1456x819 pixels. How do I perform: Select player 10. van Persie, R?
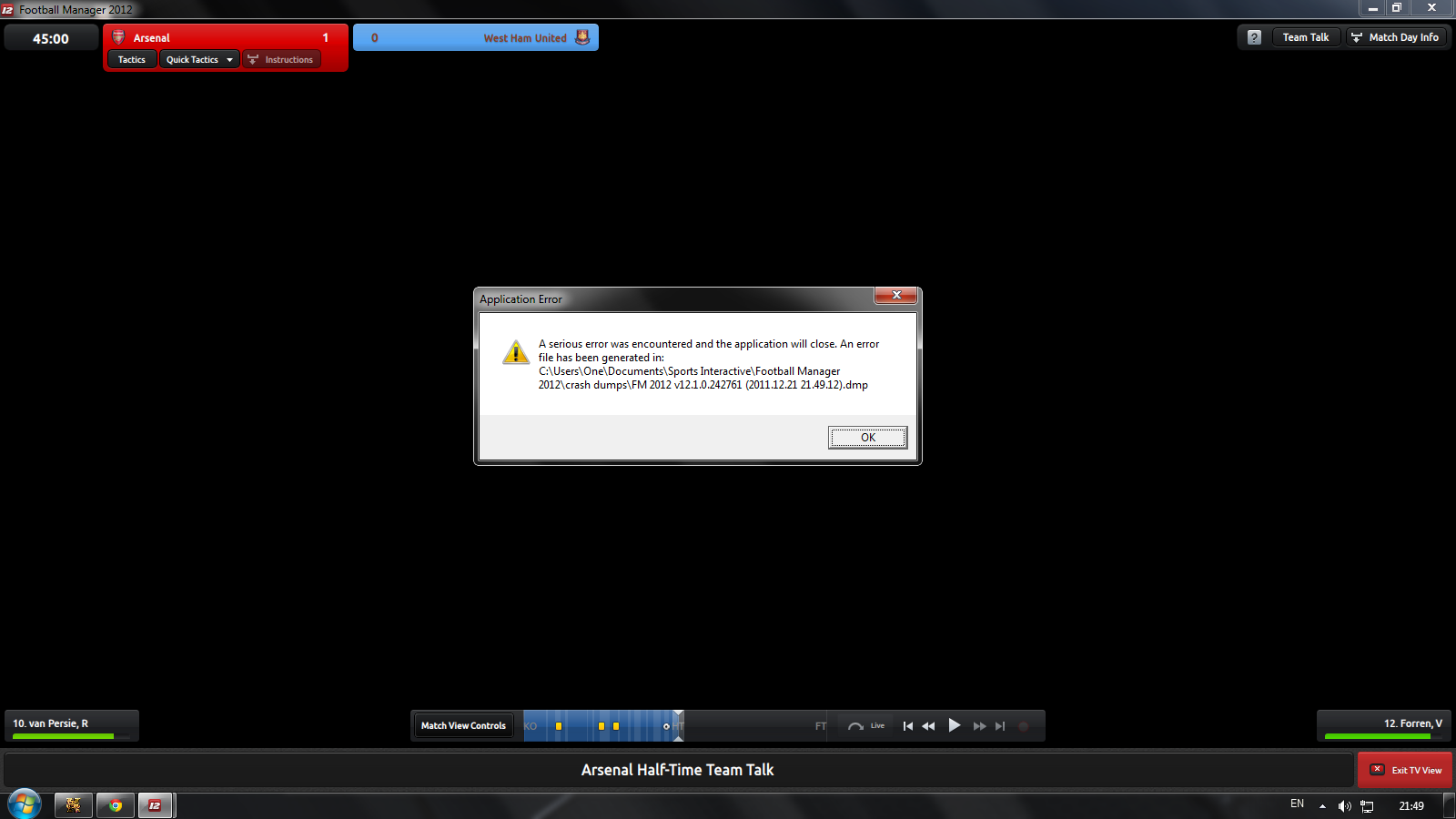point(72,725)
